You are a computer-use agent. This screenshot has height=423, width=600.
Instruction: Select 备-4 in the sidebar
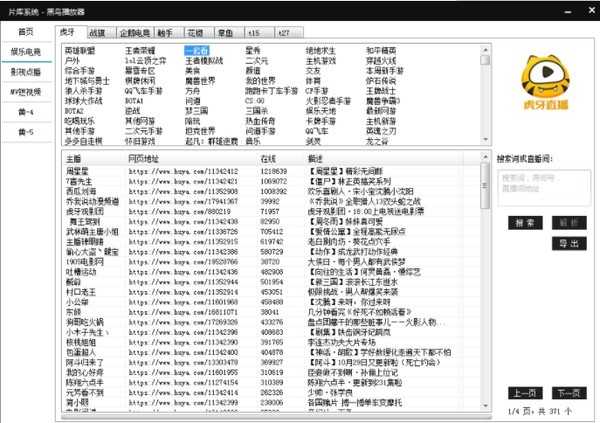pos(26,112)
